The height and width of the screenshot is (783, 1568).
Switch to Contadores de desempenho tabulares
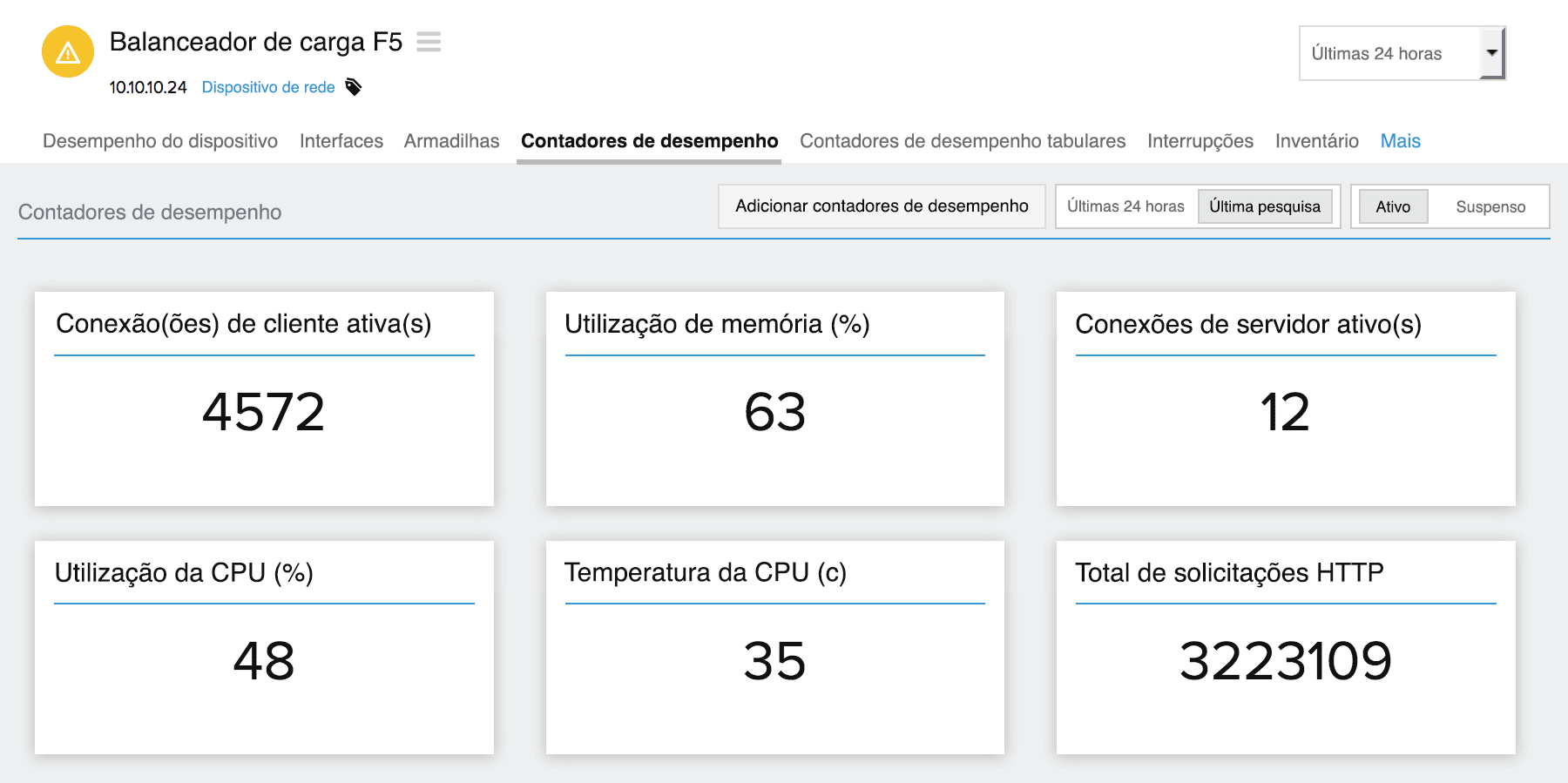(x=963, y=140)
